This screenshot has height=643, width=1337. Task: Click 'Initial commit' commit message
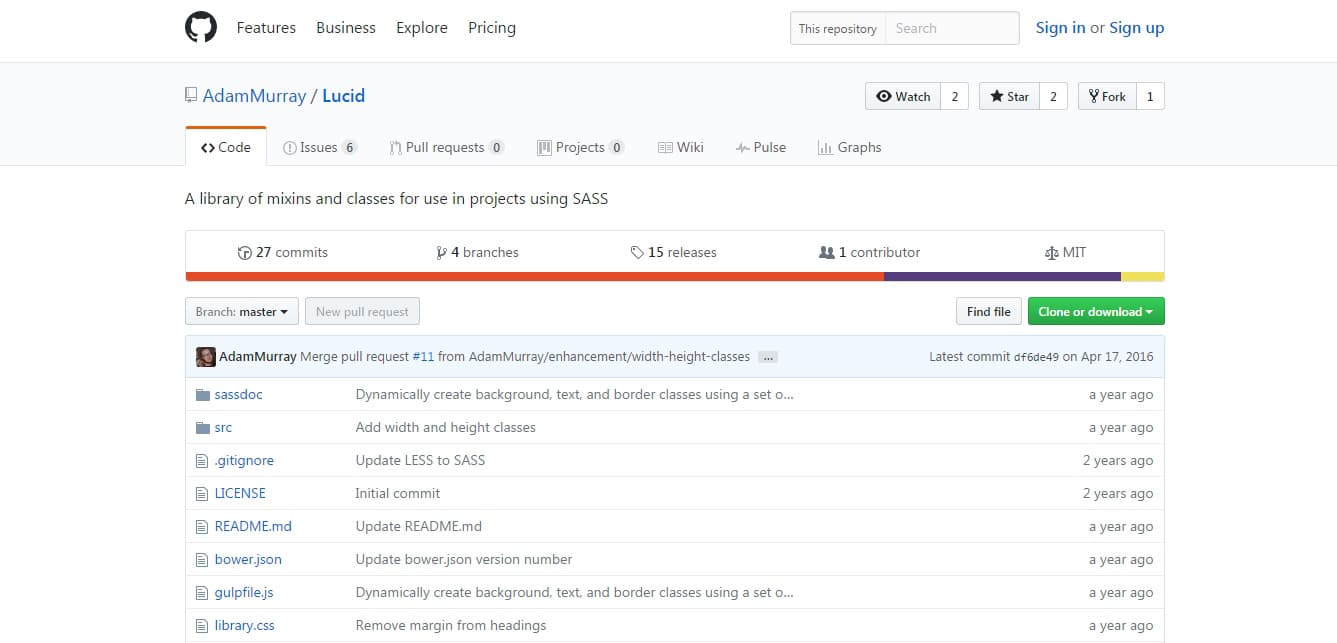(x=397, y=493)
